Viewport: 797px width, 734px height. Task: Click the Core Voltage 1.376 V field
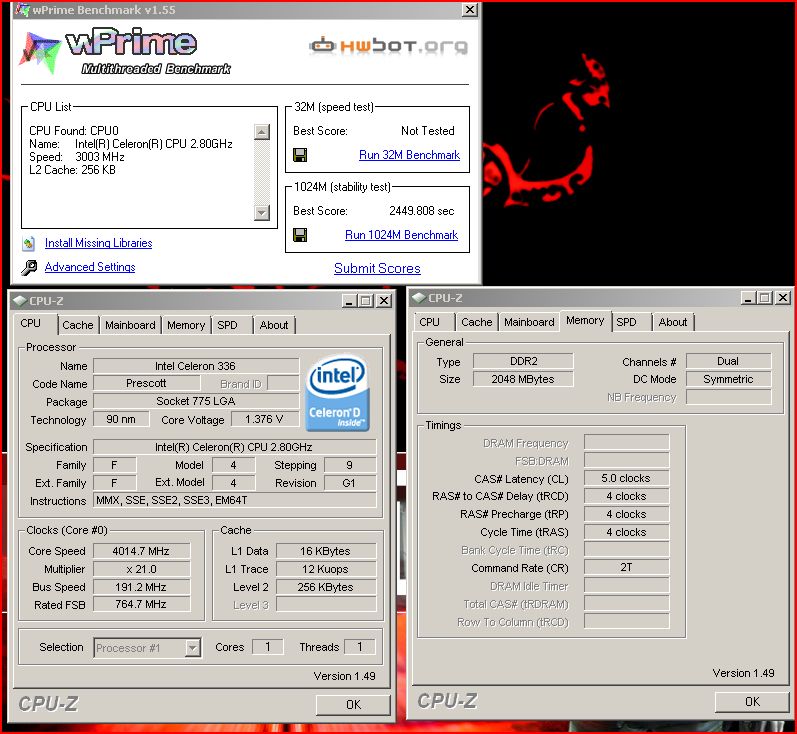(x=264, y=419)
